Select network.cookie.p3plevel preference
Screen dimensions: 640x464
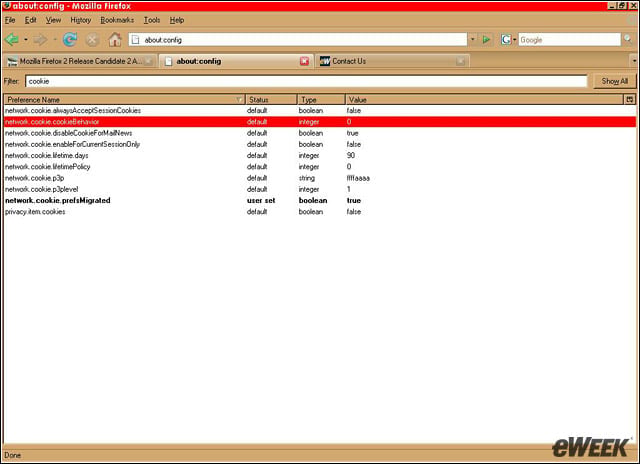(320, 189)
